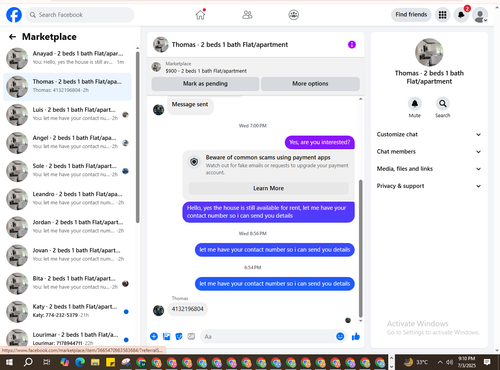Send a thumbs-up like
Image resolution: width=500 pixels, height=370 pixels.
point(356,336)
